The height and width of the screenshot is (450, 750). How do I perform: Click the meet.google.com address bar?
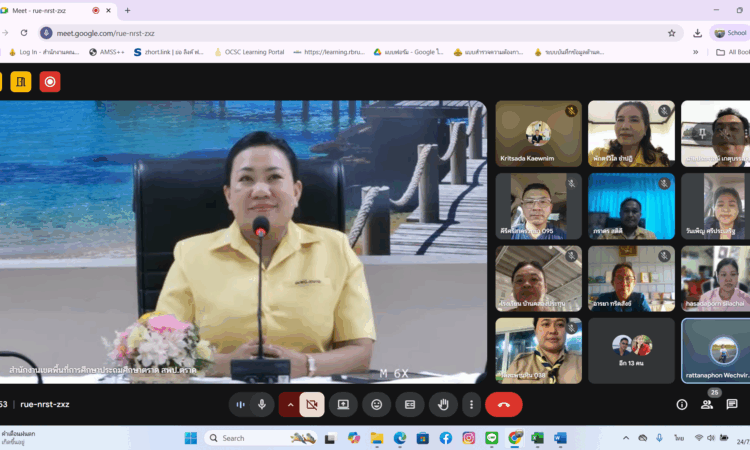359,33
